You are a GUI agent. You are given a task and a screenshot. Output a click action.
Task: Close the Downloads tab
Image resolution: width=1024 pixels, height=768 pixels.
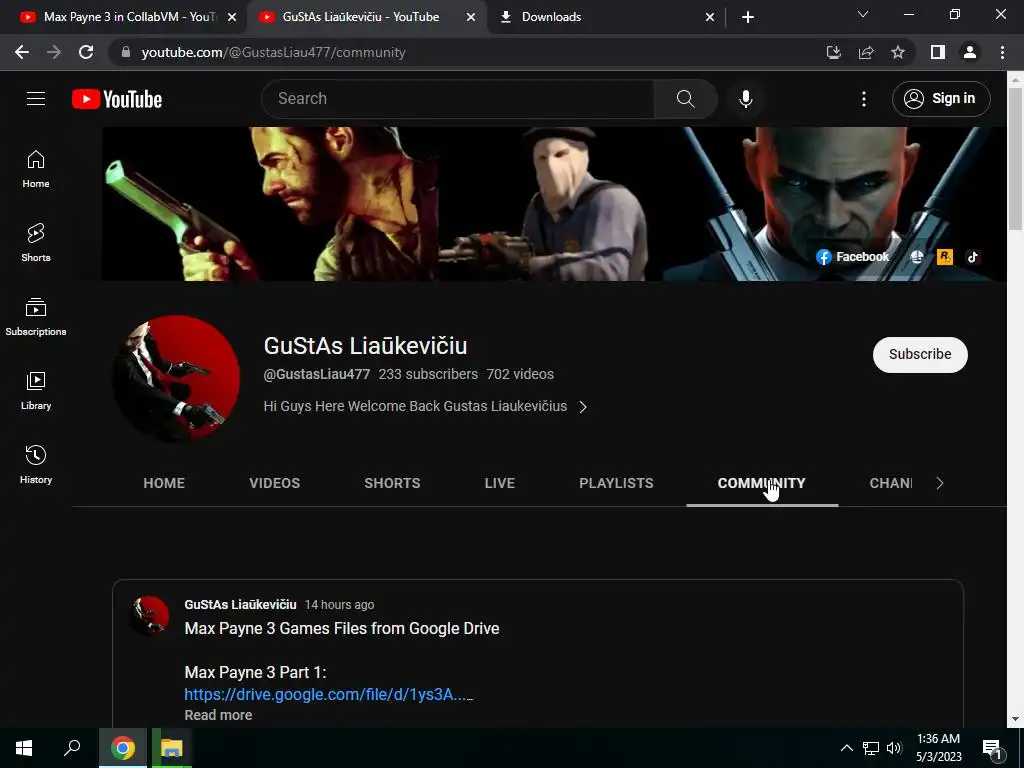(x=710, y=17)
